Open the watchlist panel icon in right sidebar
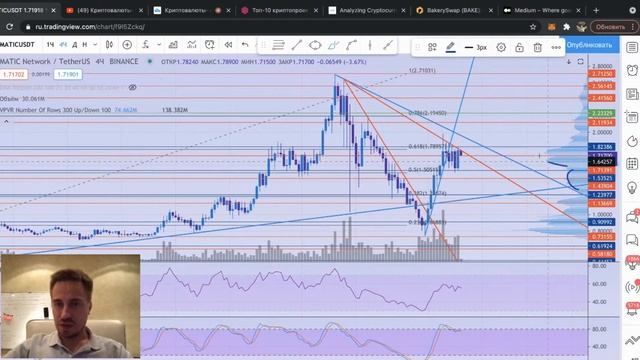Screen dimensions: 640x360 point(632,47)
